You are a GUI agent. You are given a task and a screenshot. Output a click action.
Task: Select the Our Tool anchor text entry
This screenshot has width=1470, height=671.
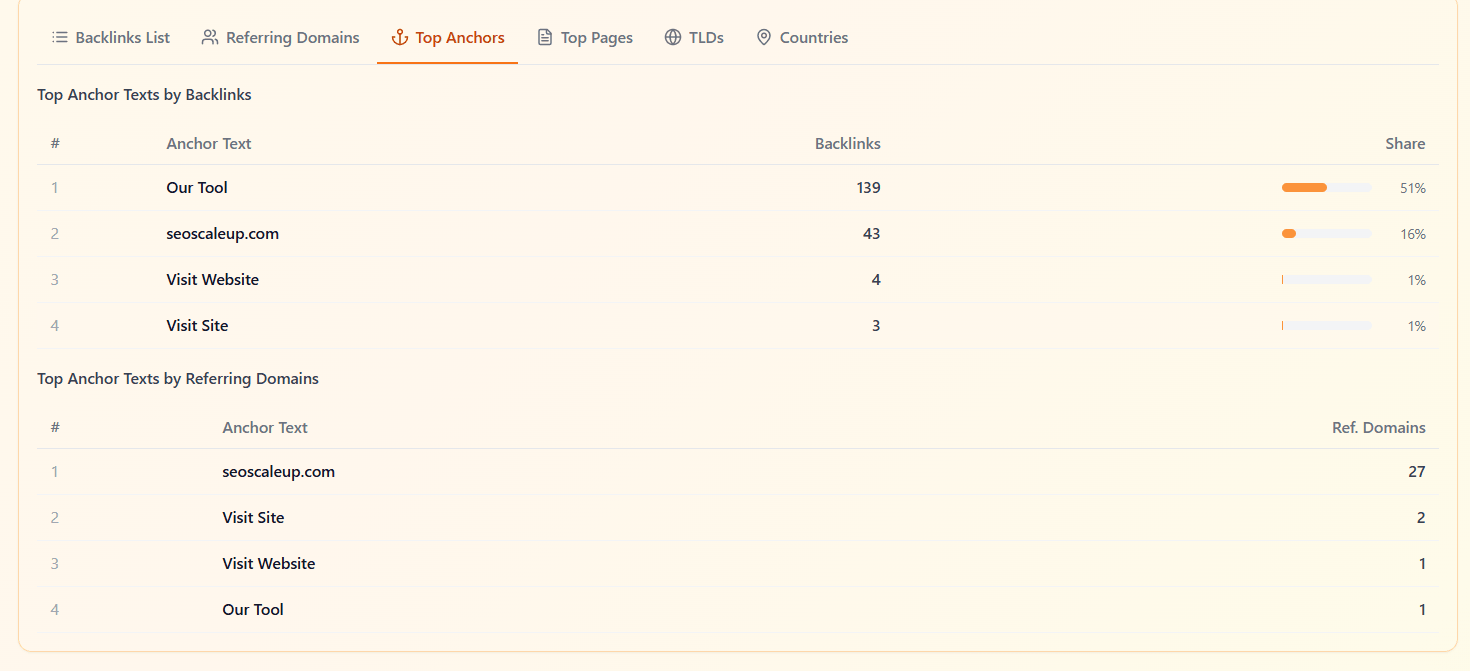(197, 187)
